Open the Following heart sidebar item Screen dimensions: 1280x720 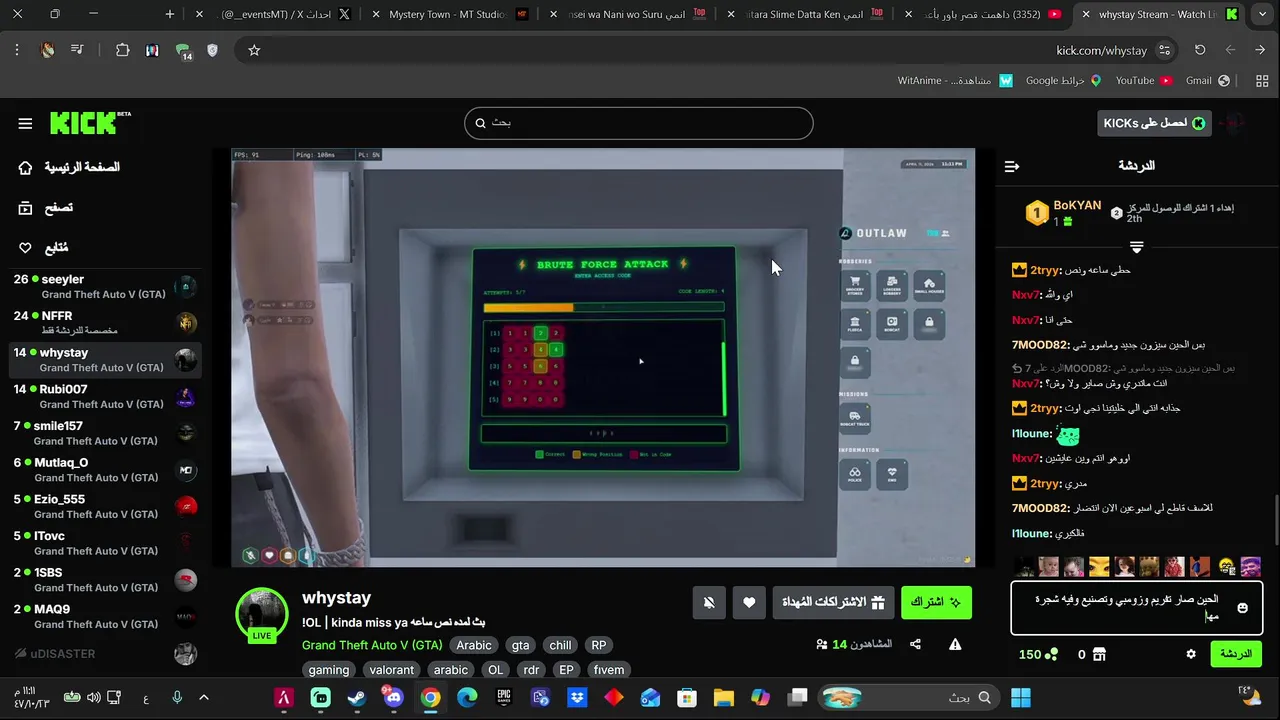click(x=43, y=247)
